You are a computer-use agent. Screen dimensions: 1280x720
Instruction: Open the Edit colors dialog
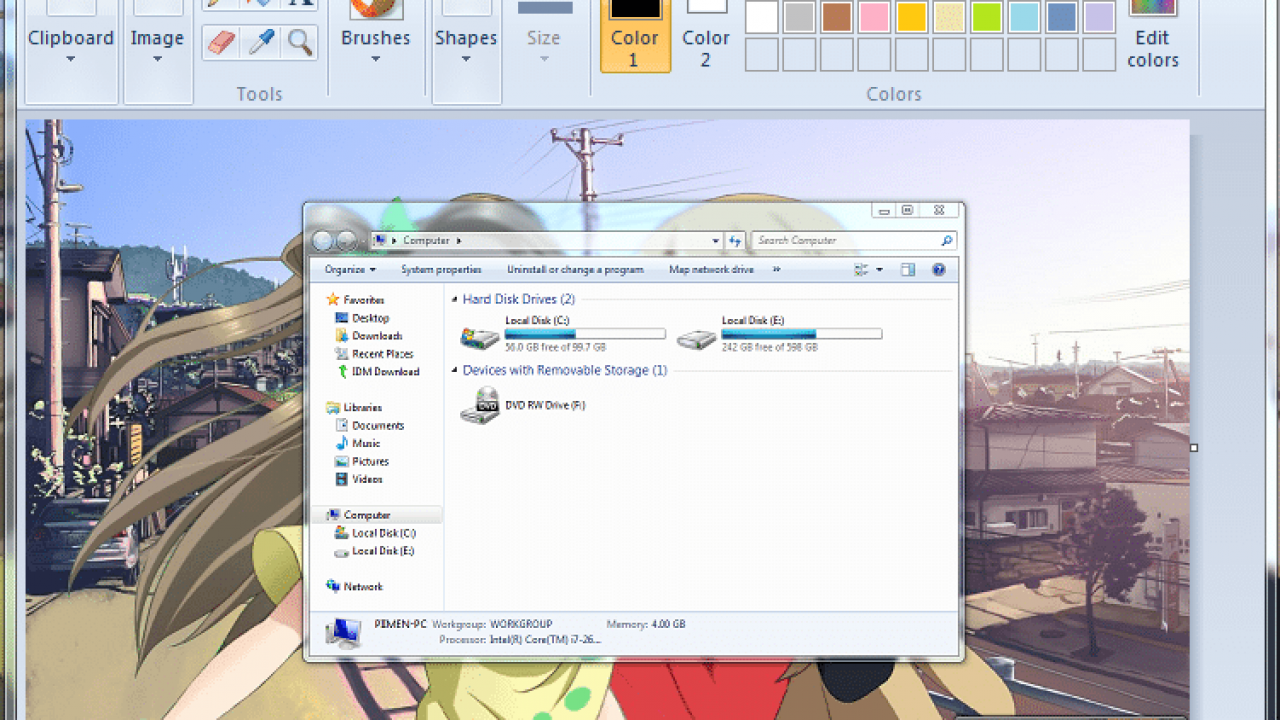tap(1153, 37)
